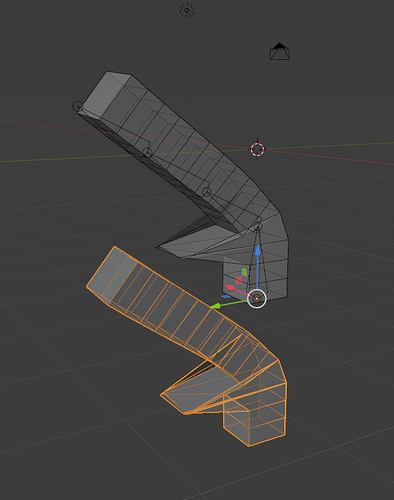Click the red-white 3D cursor
The width and height of the screenshot is (394, 500).
pos(257,149)
